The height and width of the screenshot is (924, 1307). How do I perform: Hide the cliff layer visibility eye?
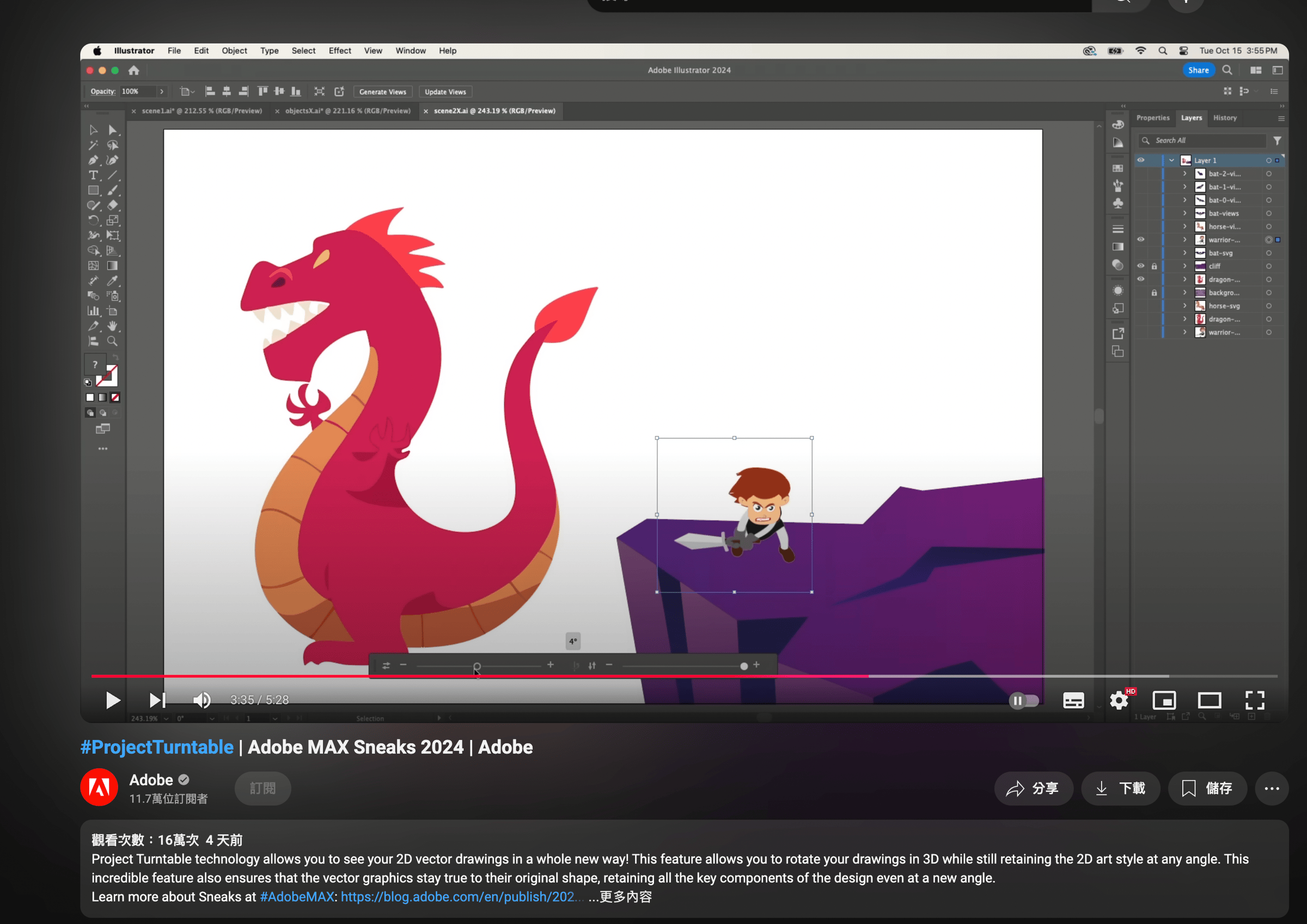(1141, 266)
